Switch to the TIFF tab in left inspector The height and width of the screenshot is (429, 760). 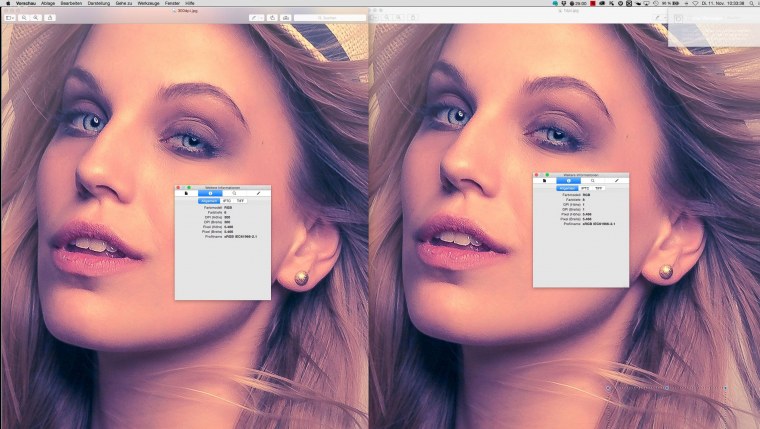click(240, 201)
